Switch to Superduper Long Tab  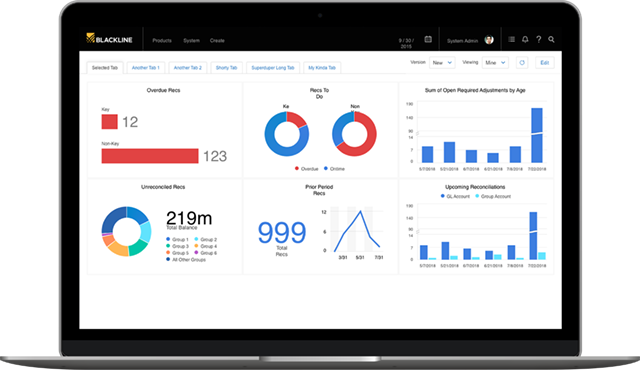pyautogui.click(x=273, y=68)
